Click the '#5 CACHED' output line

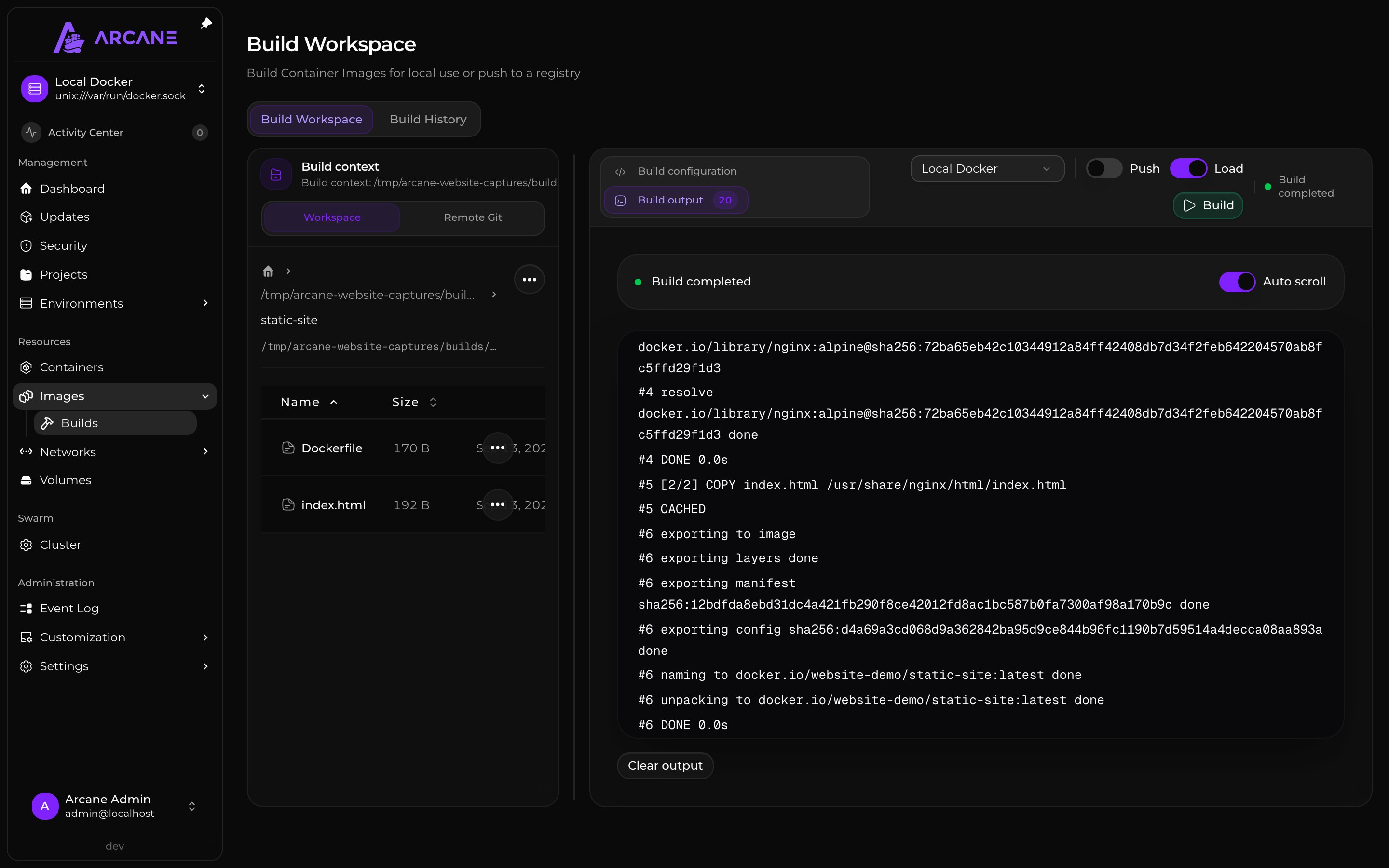point(671,509)
